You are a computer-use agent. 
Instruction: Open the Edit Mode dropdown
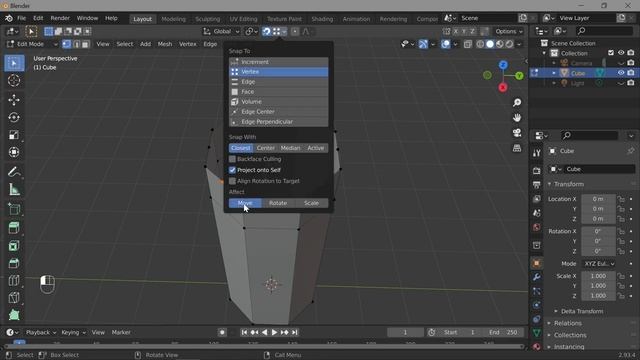pos(32,44)
